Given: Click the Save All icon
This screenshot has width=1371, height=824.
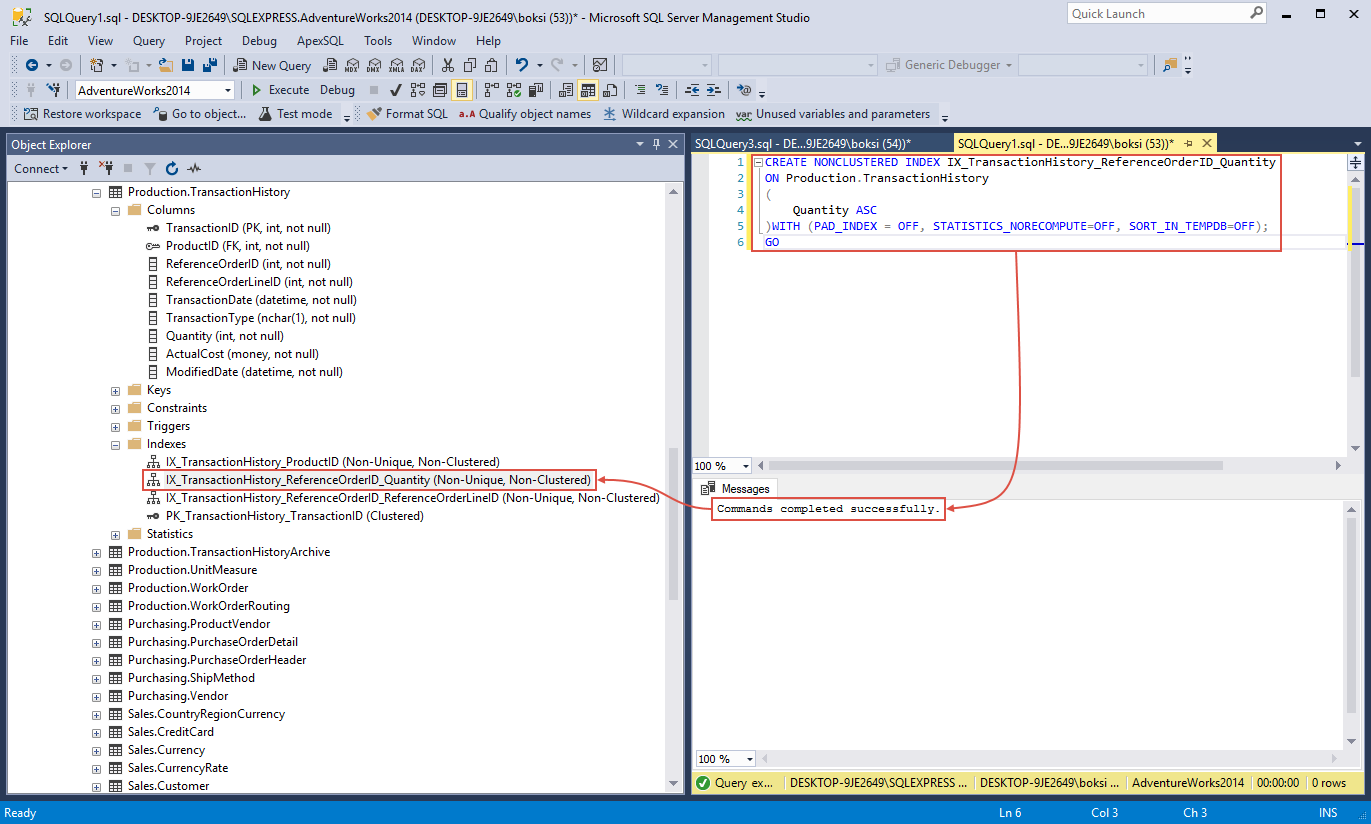Looking at the screenshot, I should pos(209,65).
